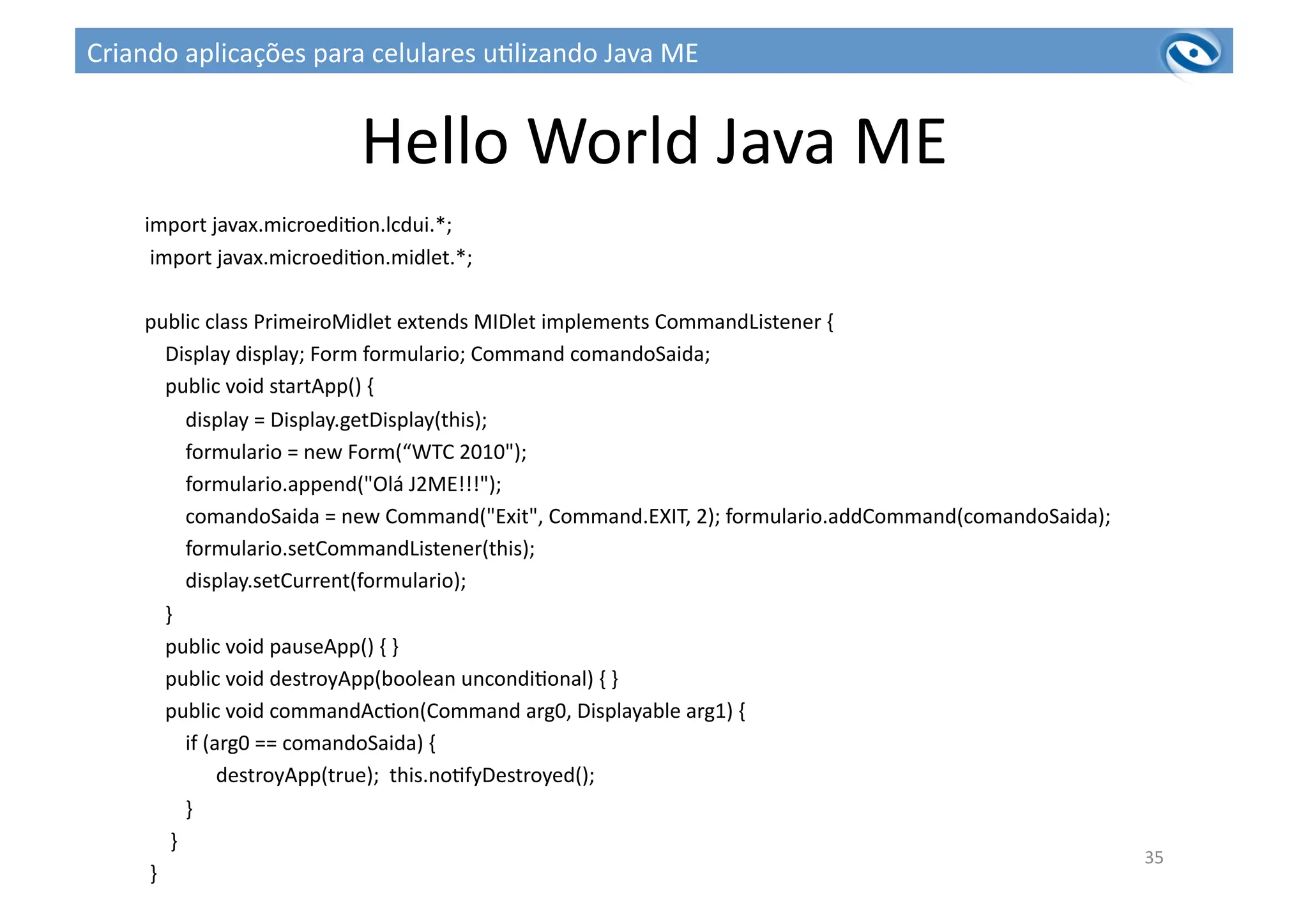Click the 'display = Display.getDisplay(this);' line
Screen dimensions: 1308x924
(x=337, y=420)
